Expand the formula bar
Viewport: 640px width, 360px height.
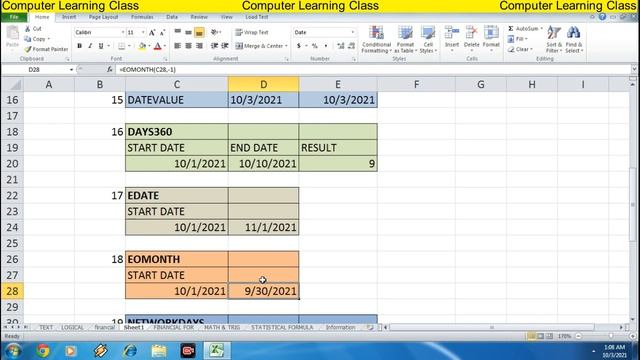(x=633, y=69)
